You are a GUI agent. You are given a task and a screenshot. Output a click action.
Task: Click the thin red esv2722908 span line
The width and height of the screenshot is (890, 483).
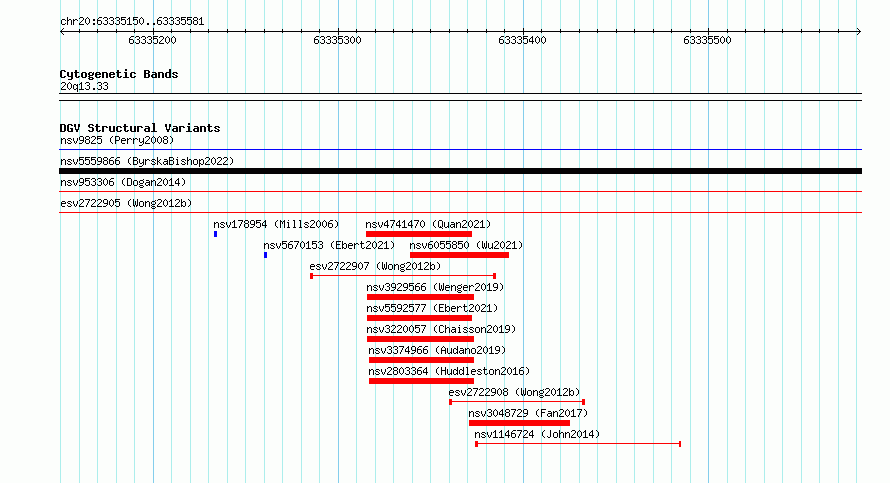click(517, 402)
